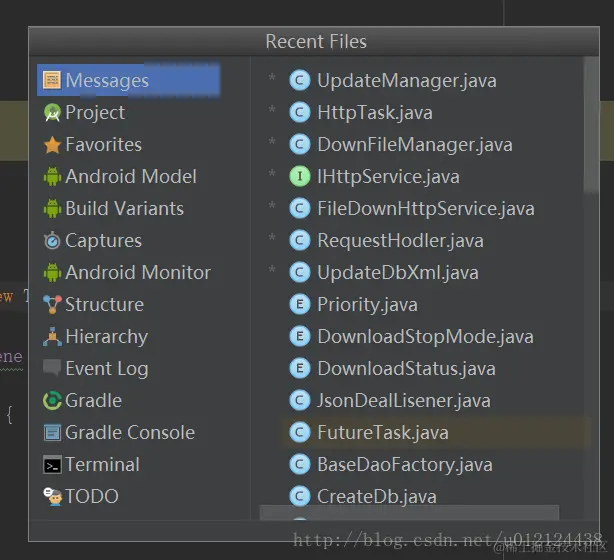
Task: Click the Recent Files vertical scrollbar thumb
Action: click(591, 125)
